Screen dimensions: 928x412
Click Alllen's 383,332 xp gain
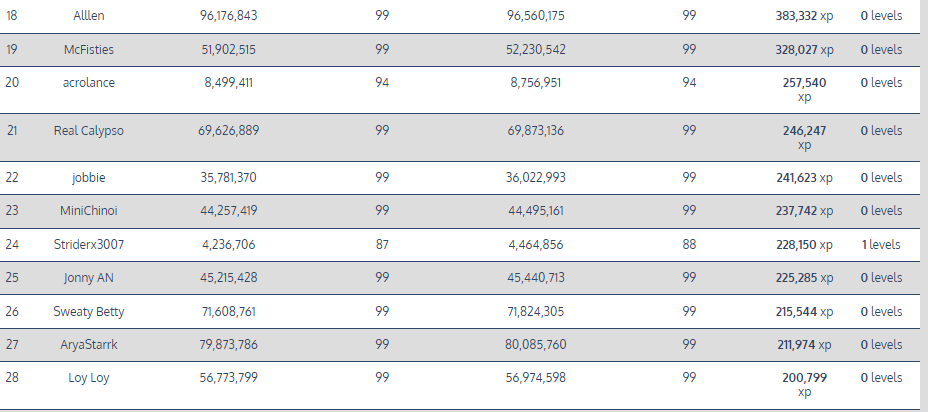pyautogui.click(x=804, y=17)
